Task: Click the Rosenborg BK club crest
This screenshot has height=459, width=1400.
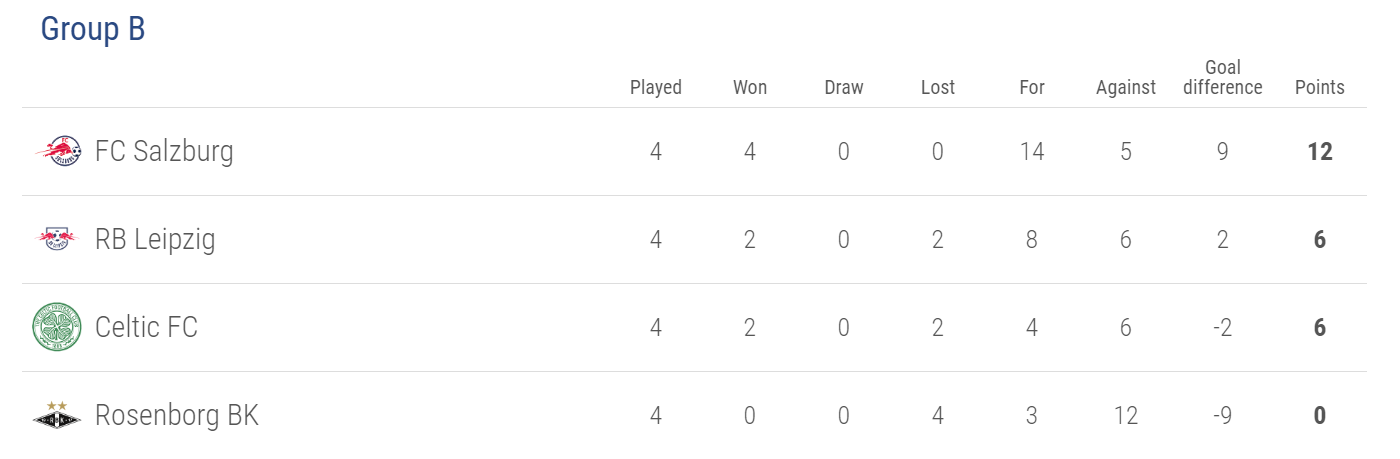Action: coord(57,415)
